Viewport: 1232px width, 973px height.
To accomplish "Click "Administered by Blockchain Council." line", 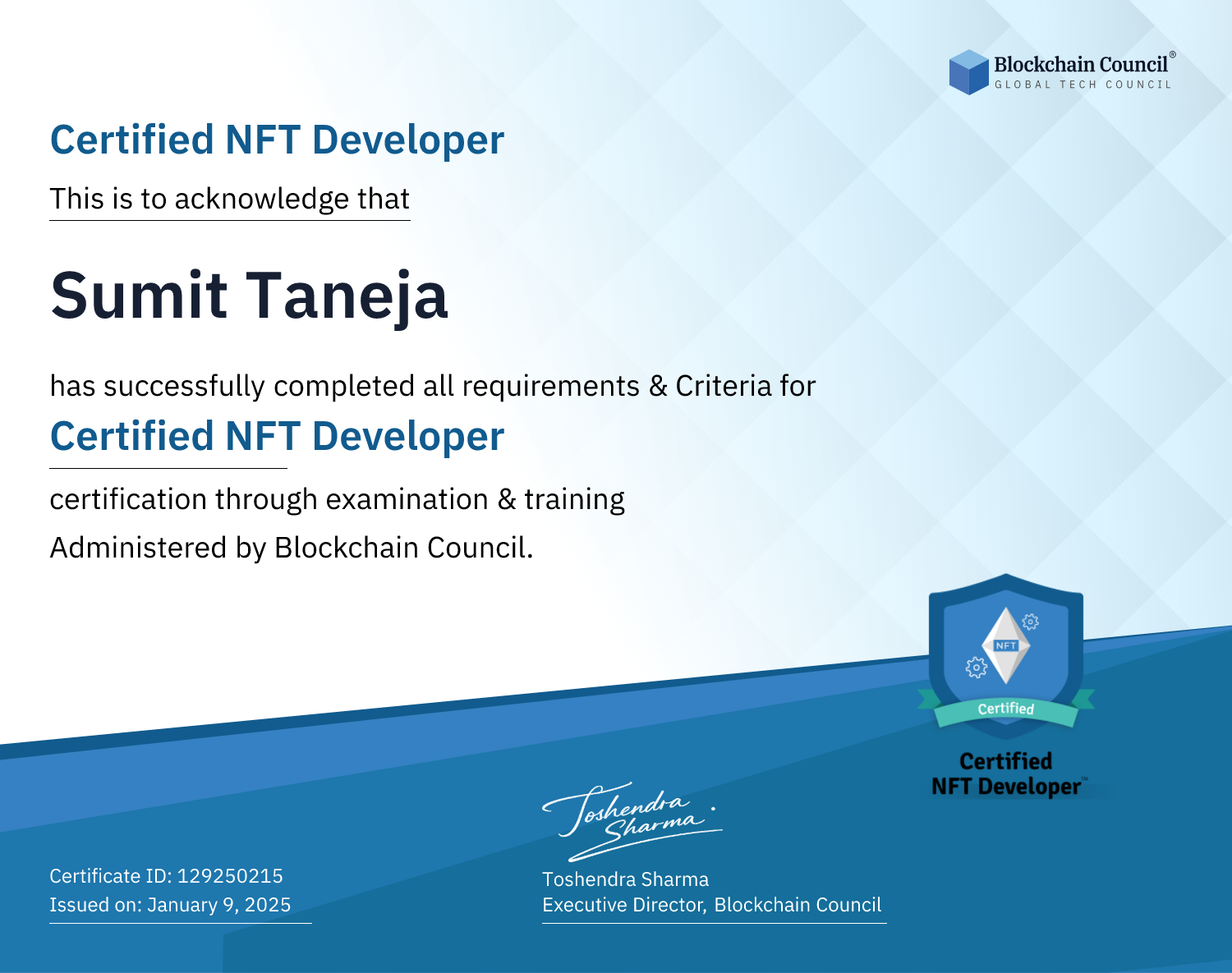I will point(292,548).
